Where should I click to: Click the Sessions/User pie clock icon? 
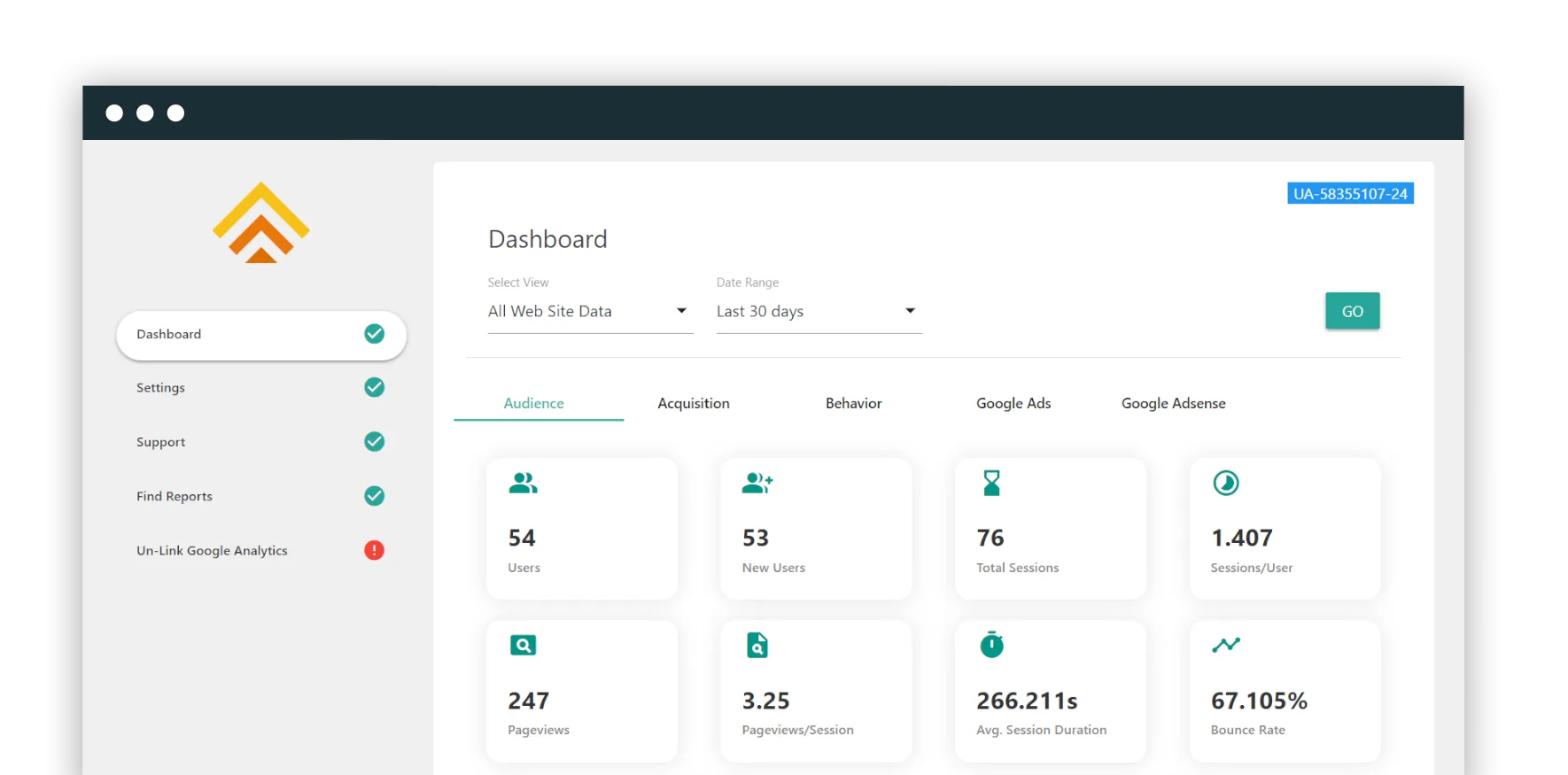coord(1226,483)
